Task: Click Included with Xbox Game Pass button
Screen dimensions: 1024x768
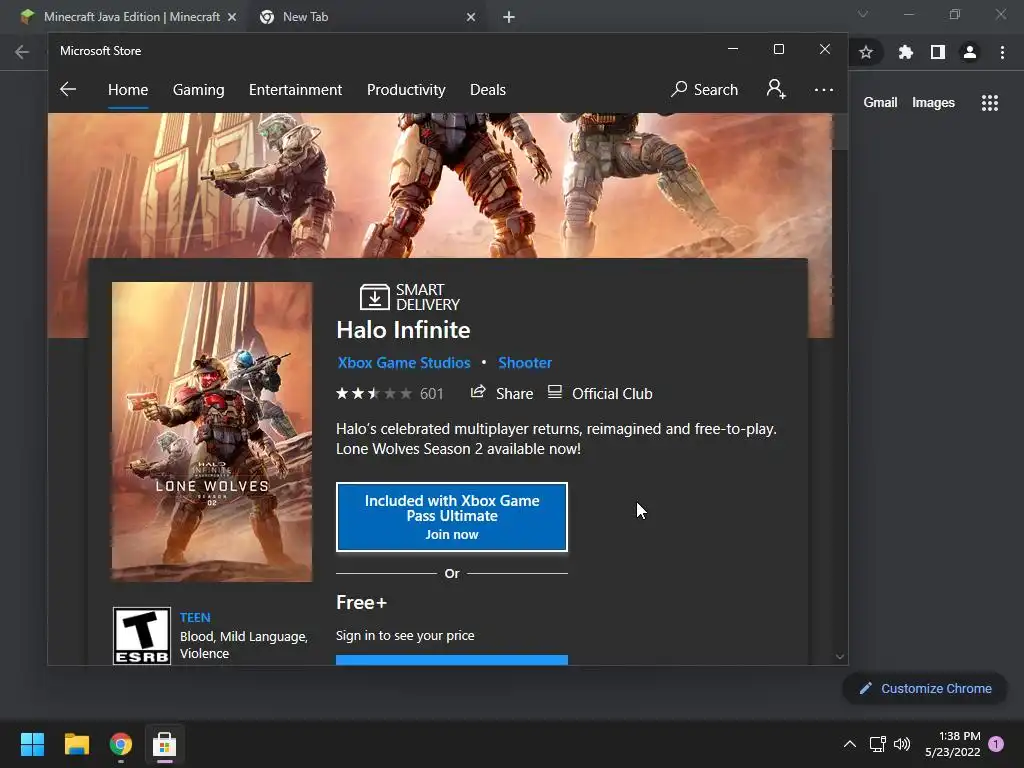Action: point(452,517)
